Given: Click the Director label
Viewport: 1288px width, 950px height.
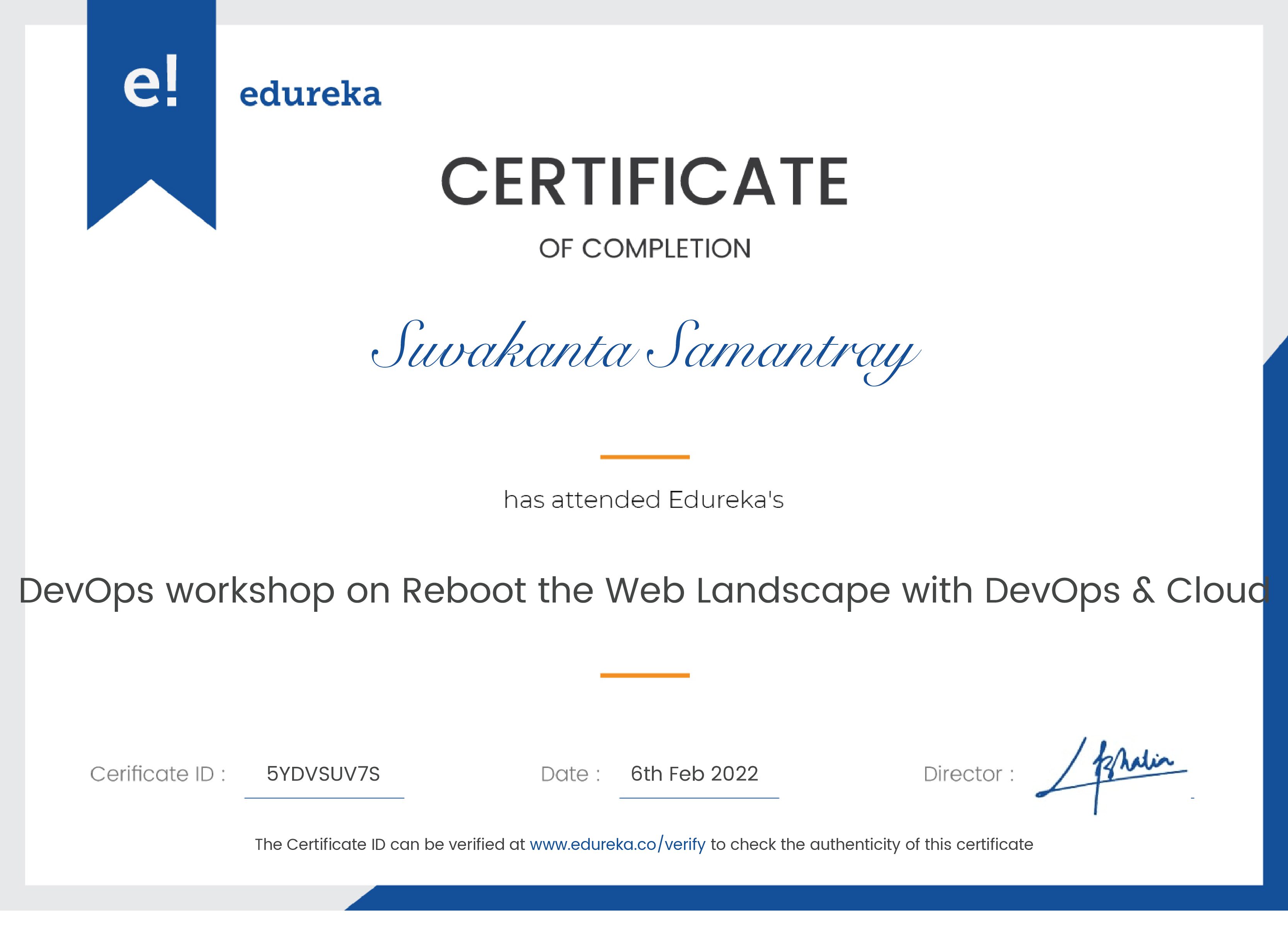Looking at the screenshot, I should pyautogui.click(x=968, y=773).
